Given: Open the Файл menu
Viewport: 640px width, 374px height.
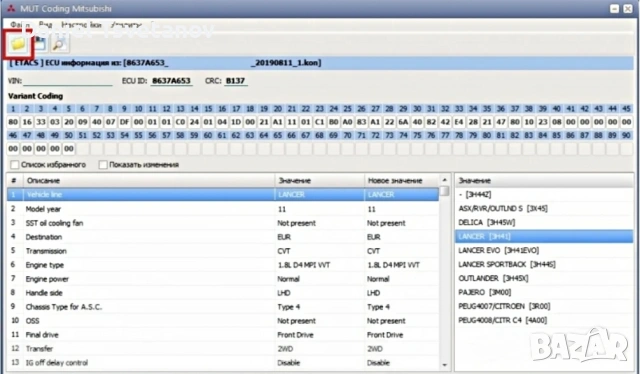Looking at the screenshot, I should coord(20,25).
